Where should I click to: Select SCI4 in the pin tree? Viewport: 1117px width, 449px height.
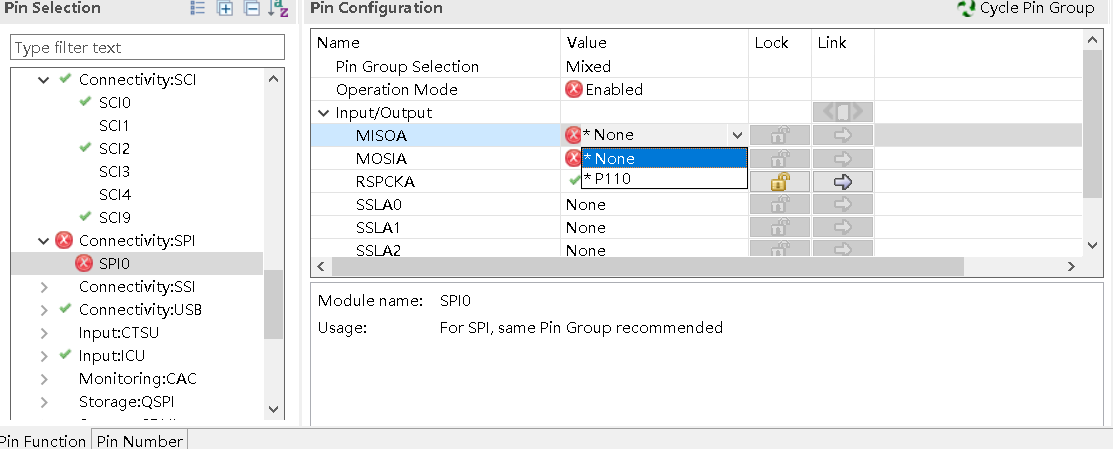click(115, 195)
